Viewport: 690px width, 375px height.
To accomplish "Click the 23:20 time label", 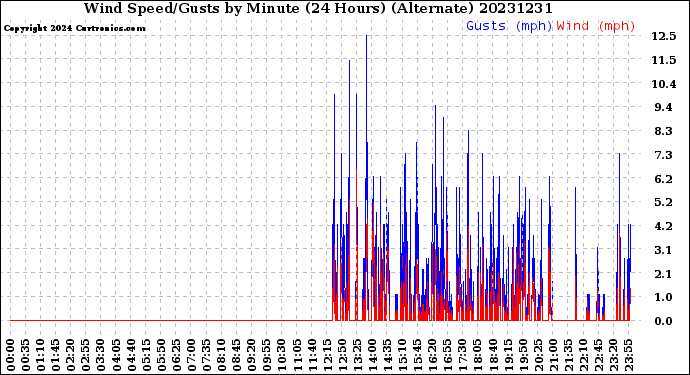I will (x=613, y=355).
